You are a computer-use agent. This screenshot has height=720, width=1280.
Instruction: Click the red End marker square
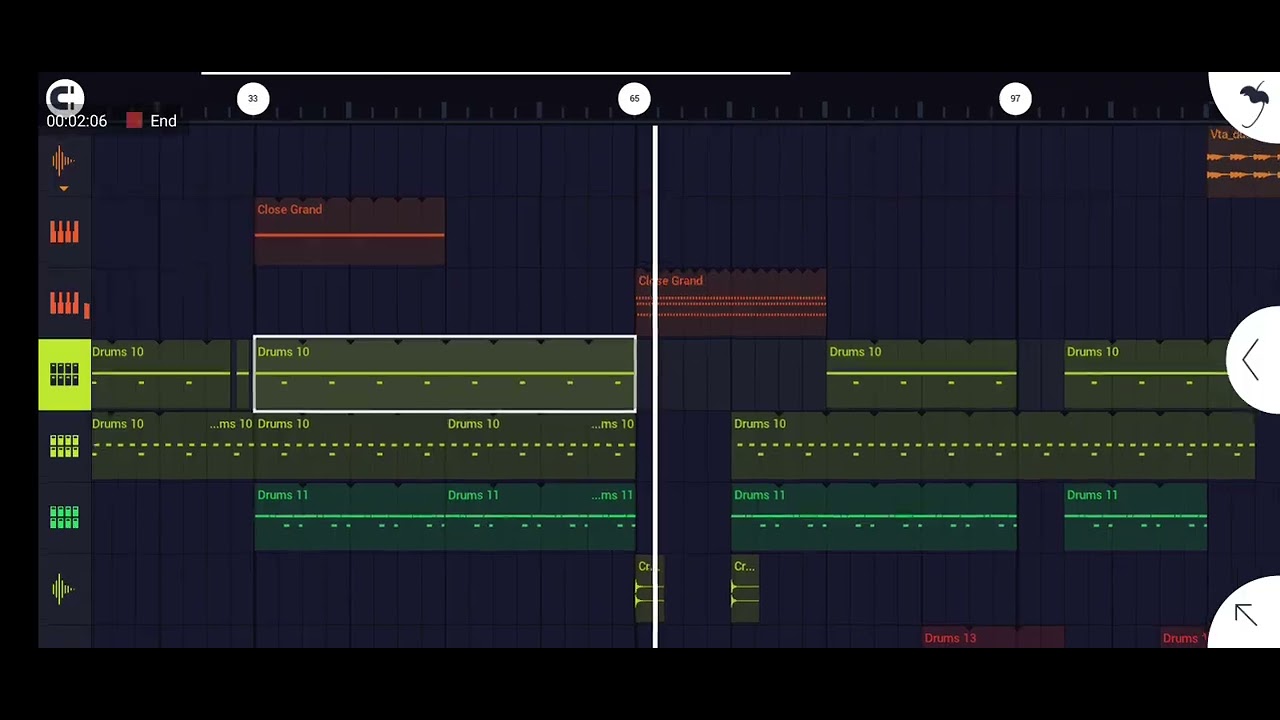coord(135,121)
